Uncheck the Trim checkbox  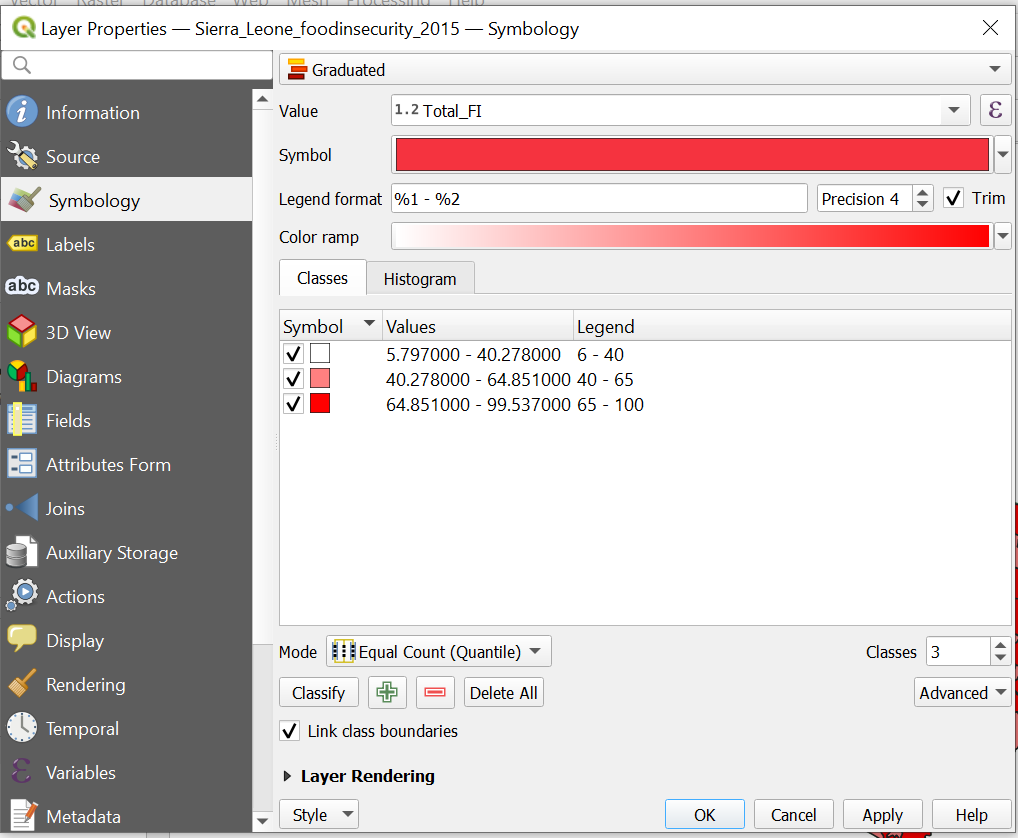click(953, 198)
